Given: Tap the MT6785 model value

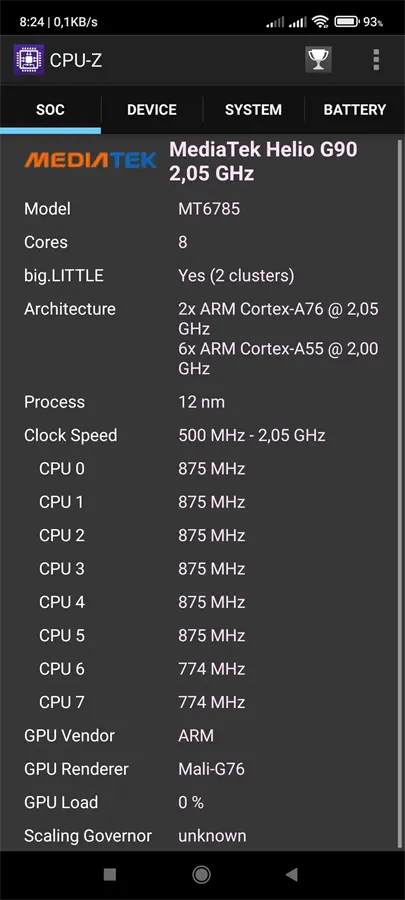Looking at the screenshot, I should (x=209, y=209).
